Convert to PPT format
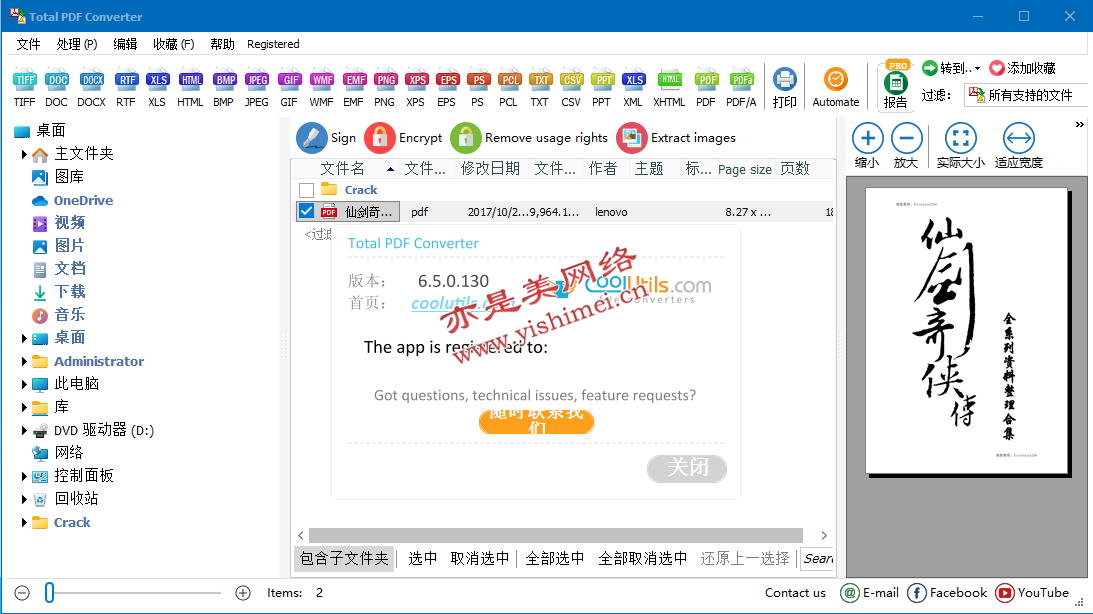Screen dimensions: 1093x614 [x=602, y=89]
